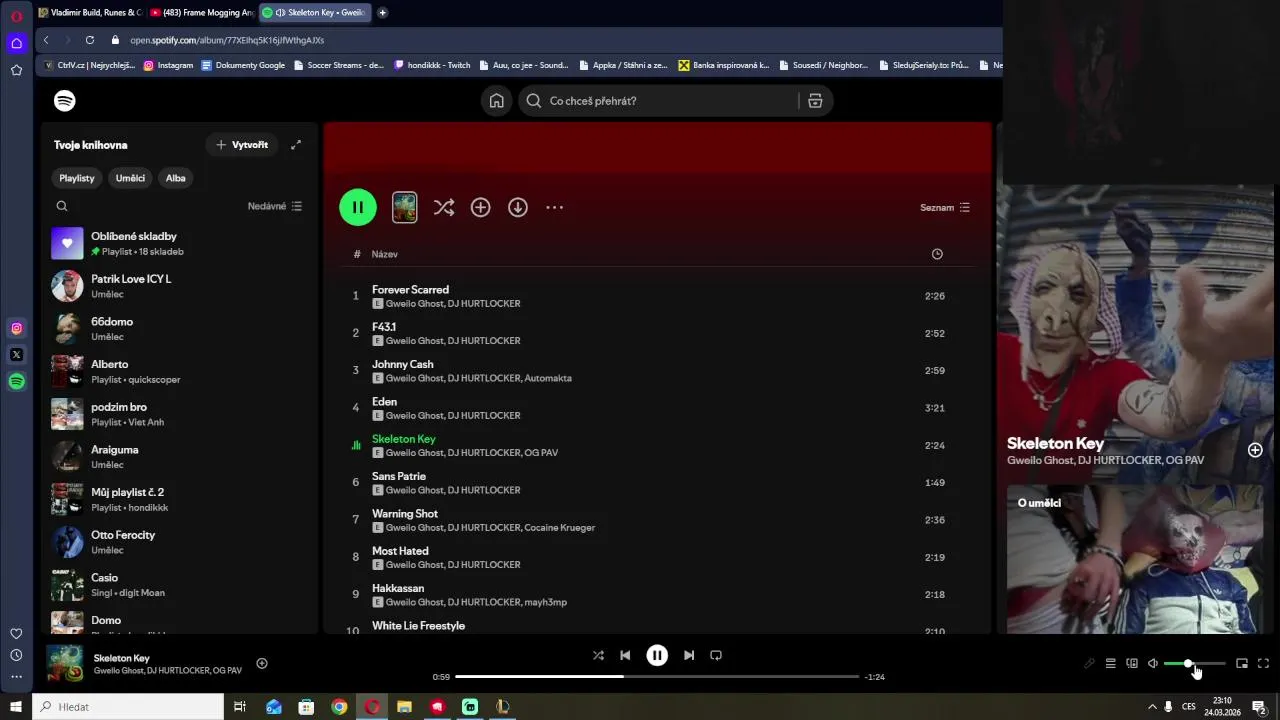Open the Browse icon in search bar
This screenshot has width=1280, height=720.
pyautogui.click(x=815, y=101)
